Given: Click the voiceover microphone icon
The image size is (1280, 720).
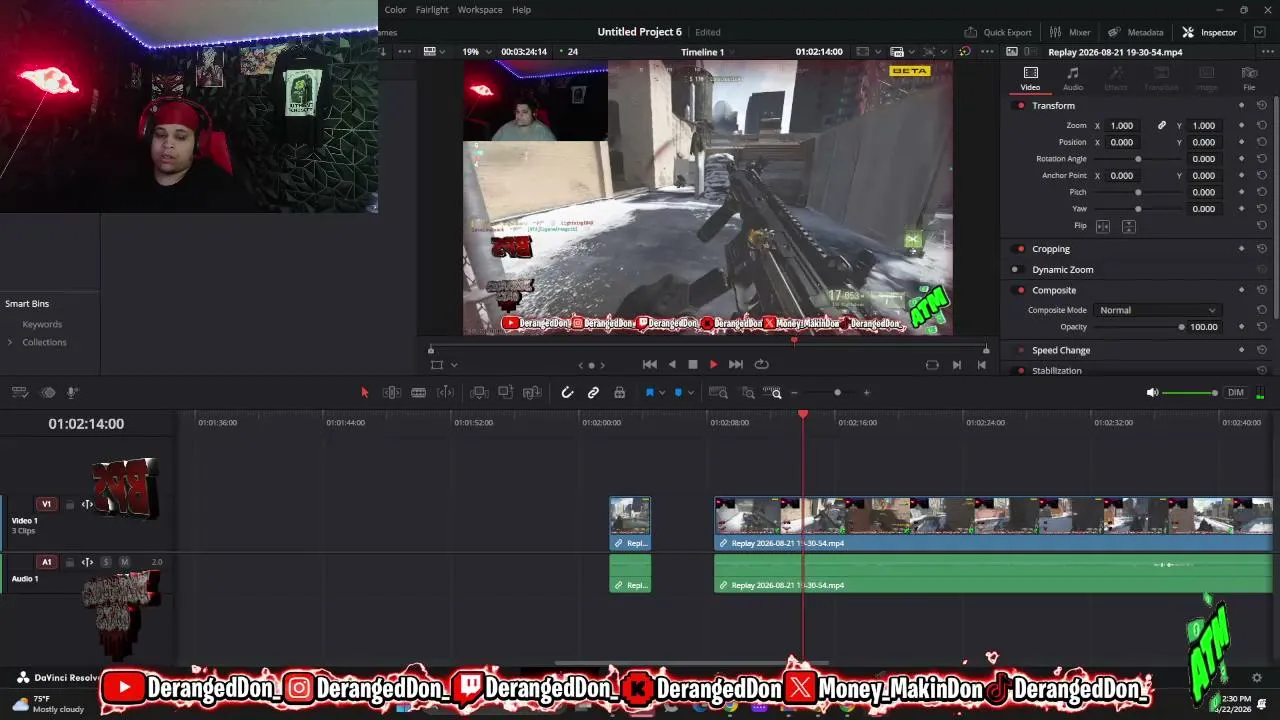Looking at the screenshot, I should click(72, 393).
